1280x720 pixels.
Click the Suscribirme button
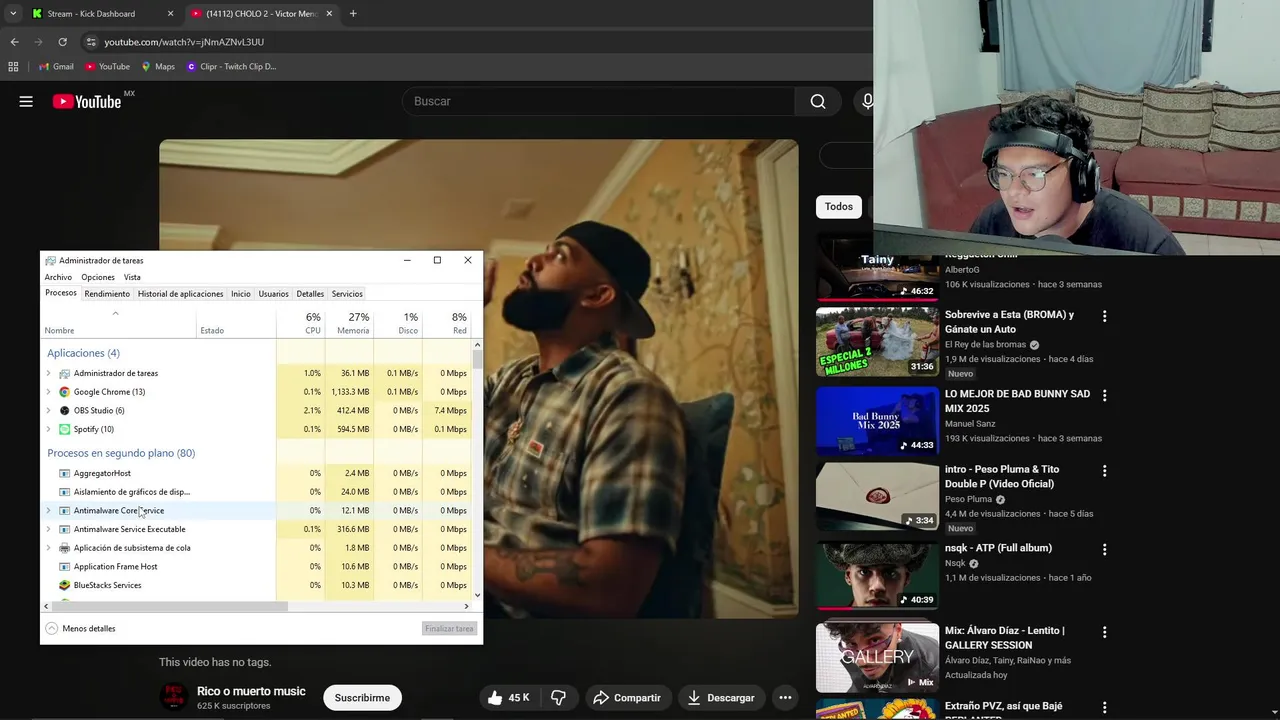tap(362, 697)
